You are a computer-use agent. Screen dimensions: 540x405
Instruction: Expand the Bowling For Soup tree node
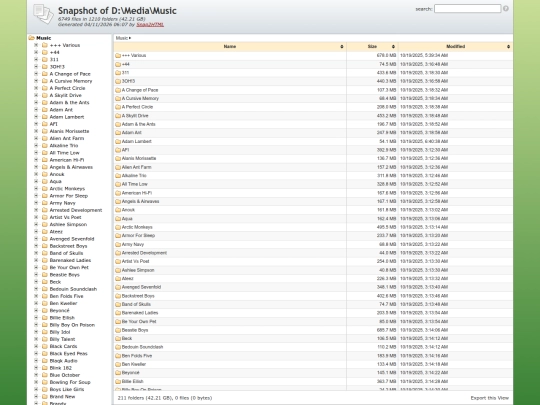tap(36, 382)
